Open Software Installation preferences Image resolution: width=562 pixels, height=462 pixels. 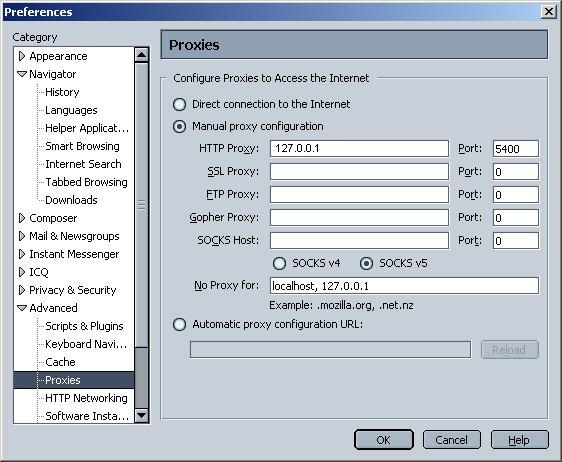87,416
